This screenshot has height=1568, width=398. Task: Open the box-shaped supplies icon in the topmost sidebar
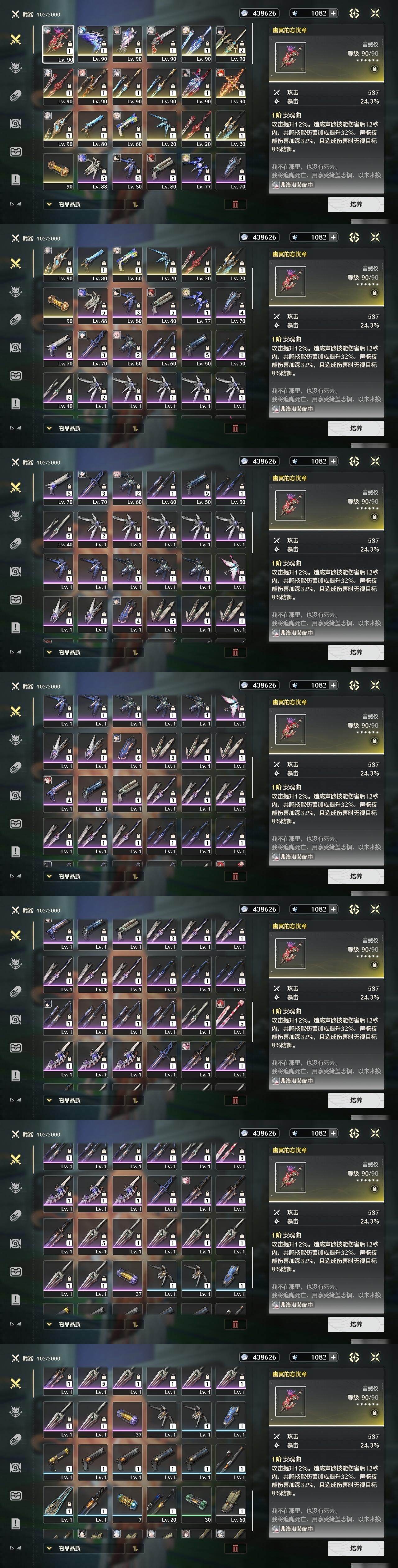click(16, 152)
